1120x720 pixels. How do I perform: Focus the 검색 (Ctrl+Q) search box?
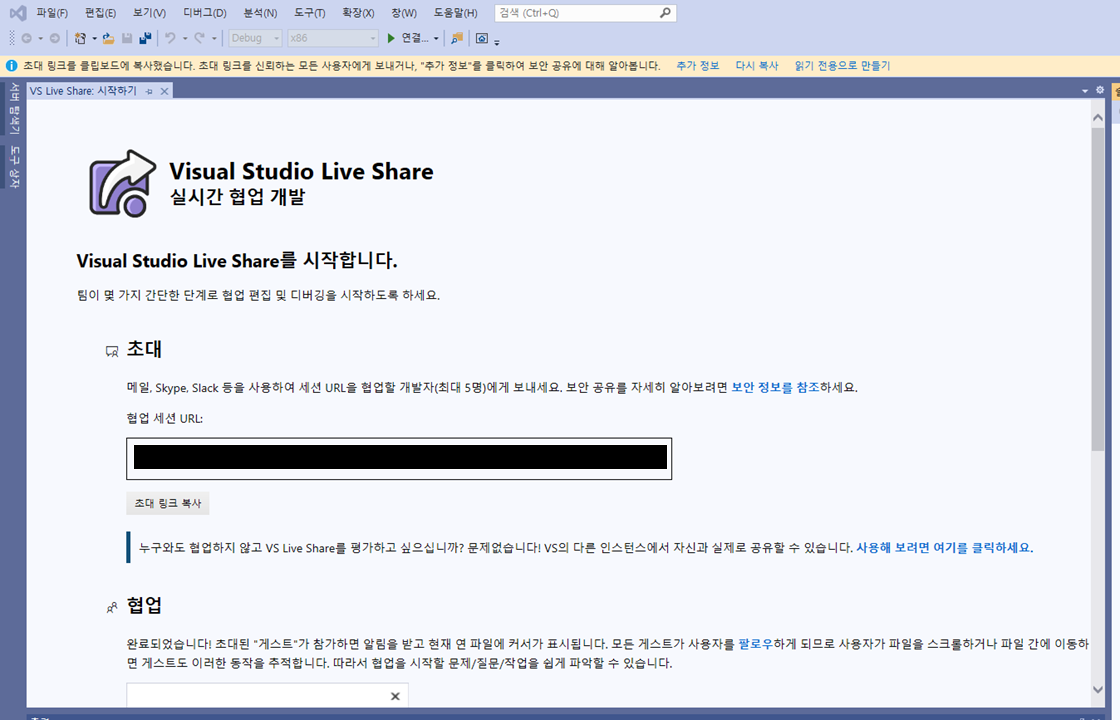coord(585,13)
